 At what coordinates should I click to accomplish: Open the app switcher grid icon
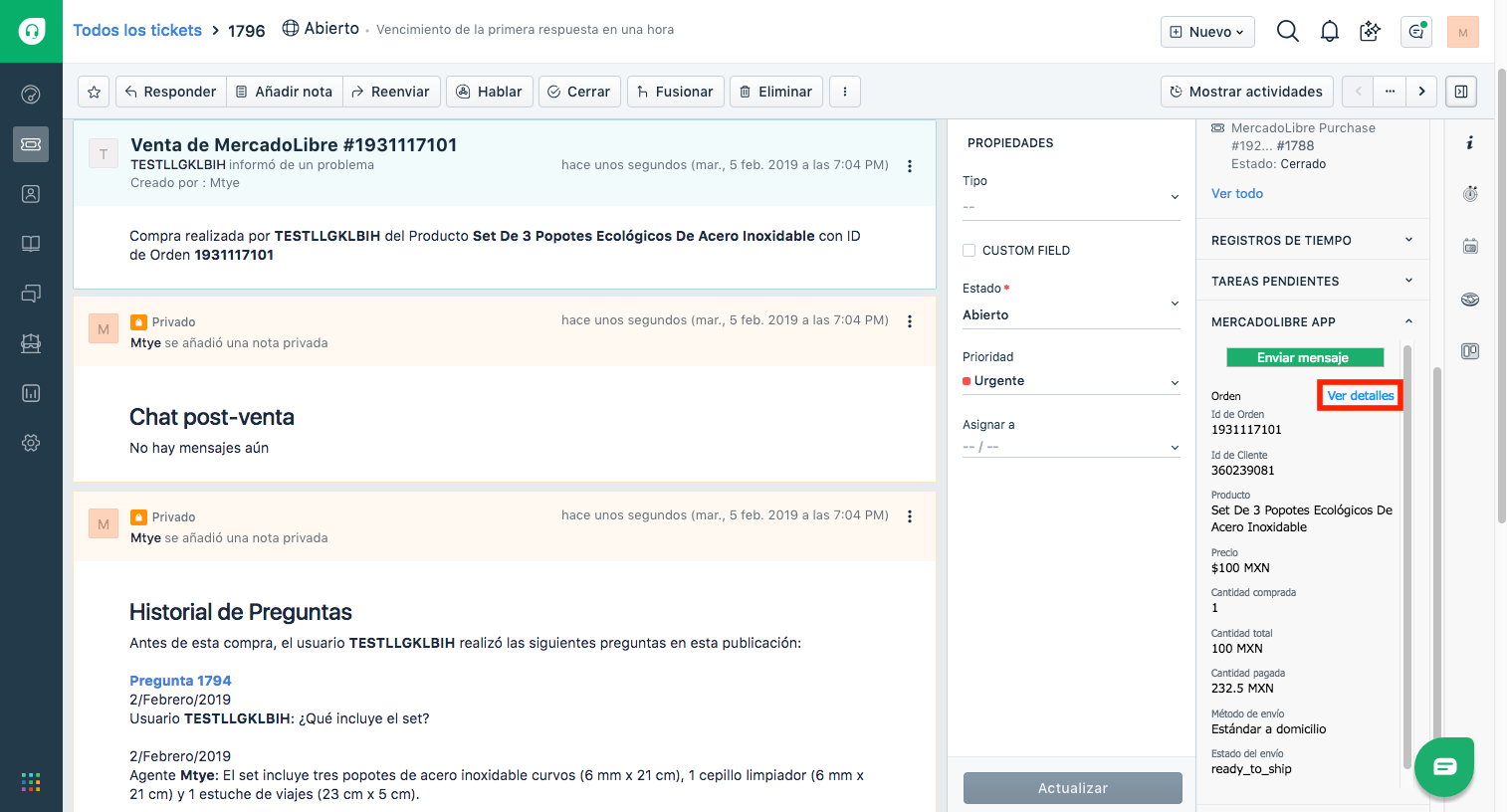click(x=31, y=782)
